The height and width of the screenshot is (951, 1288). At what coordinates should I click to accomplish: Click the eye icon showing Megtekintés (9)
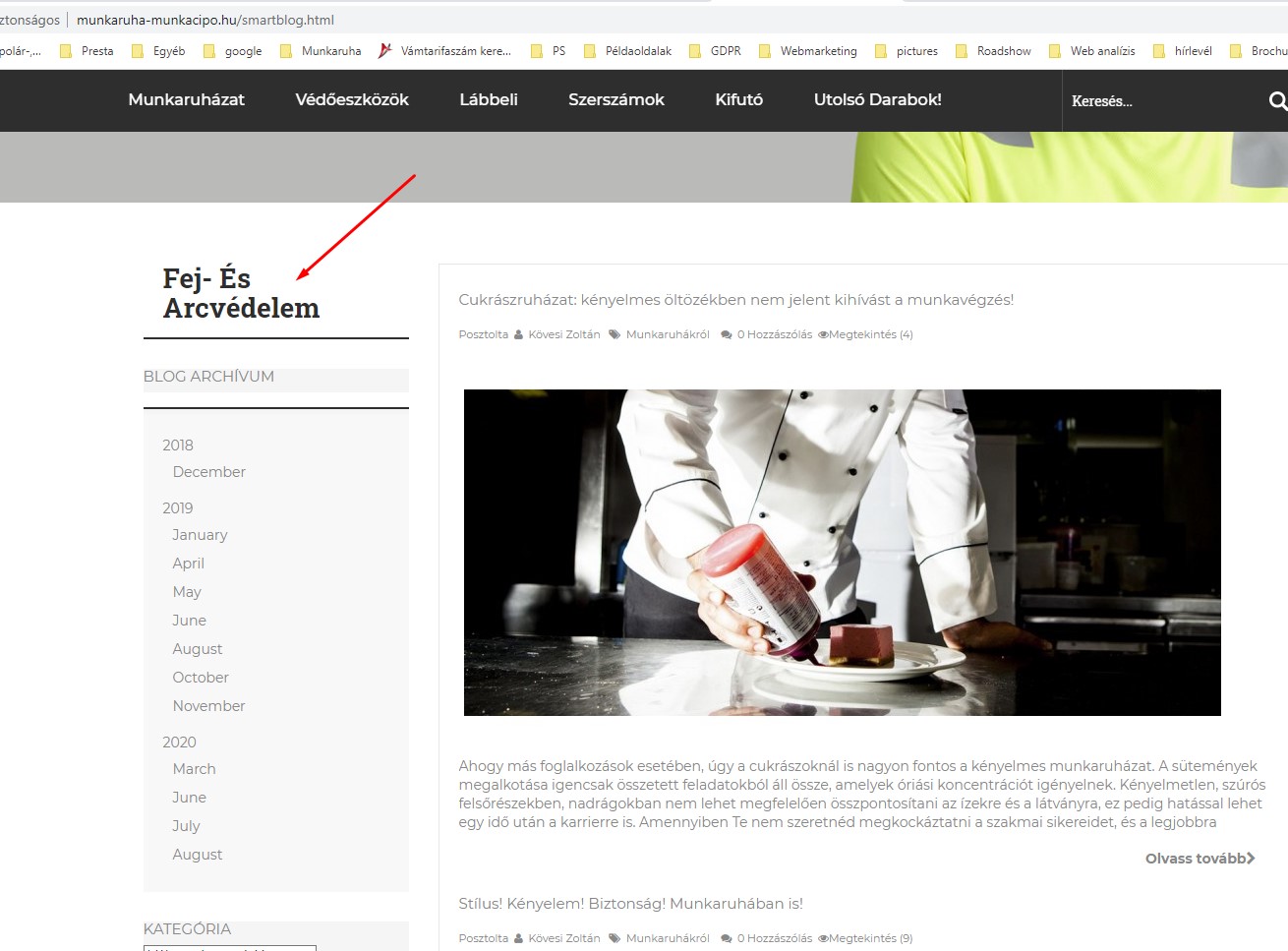point(822,937)
